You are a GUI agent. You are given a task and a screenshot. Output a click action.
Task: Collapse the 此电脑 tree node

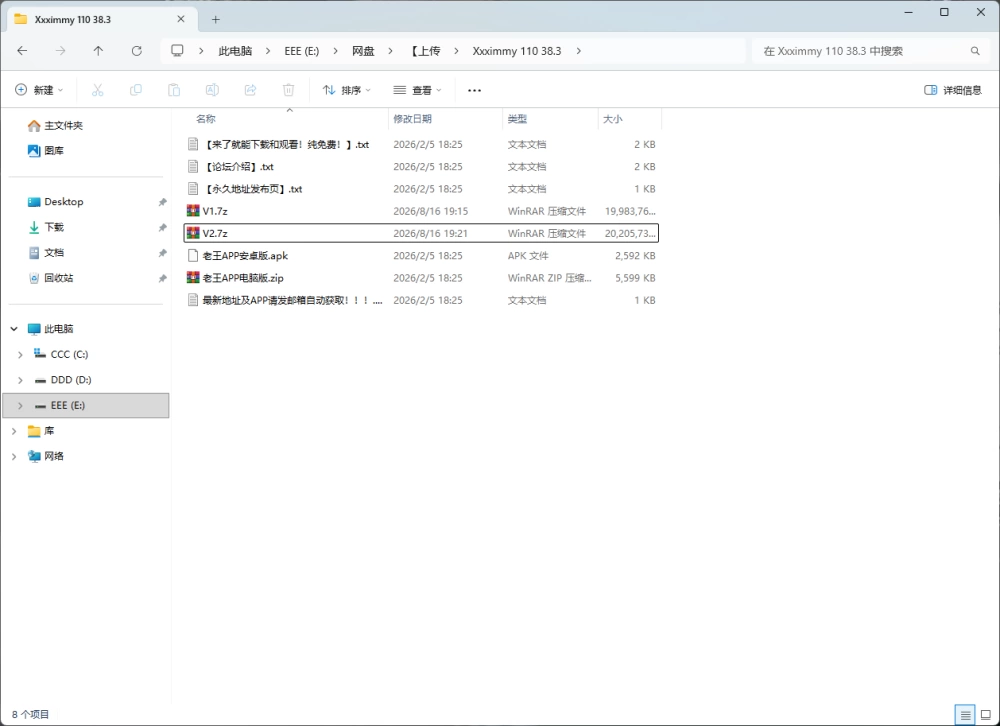pyautogui.click(x=14, y=329)
